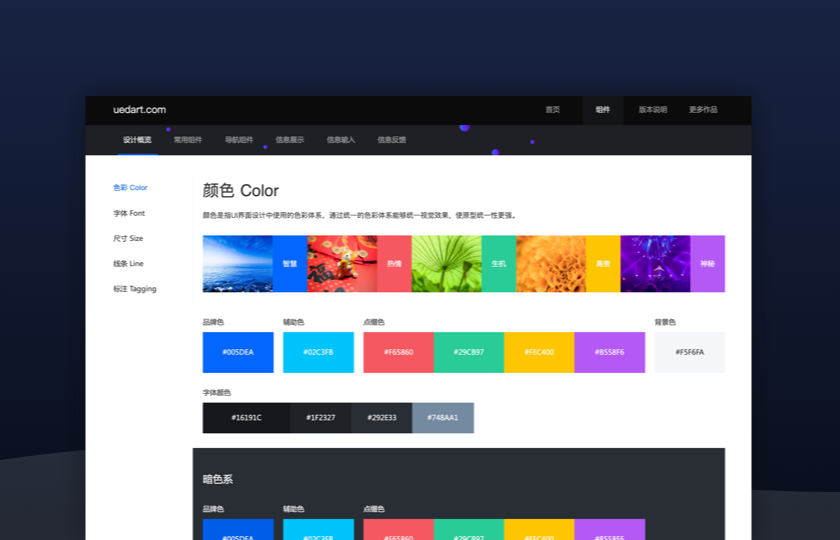Choose the #B558F6 accent swatch
Image resolution: width=840 pixels, height=540 pixels.
[610, 352]
